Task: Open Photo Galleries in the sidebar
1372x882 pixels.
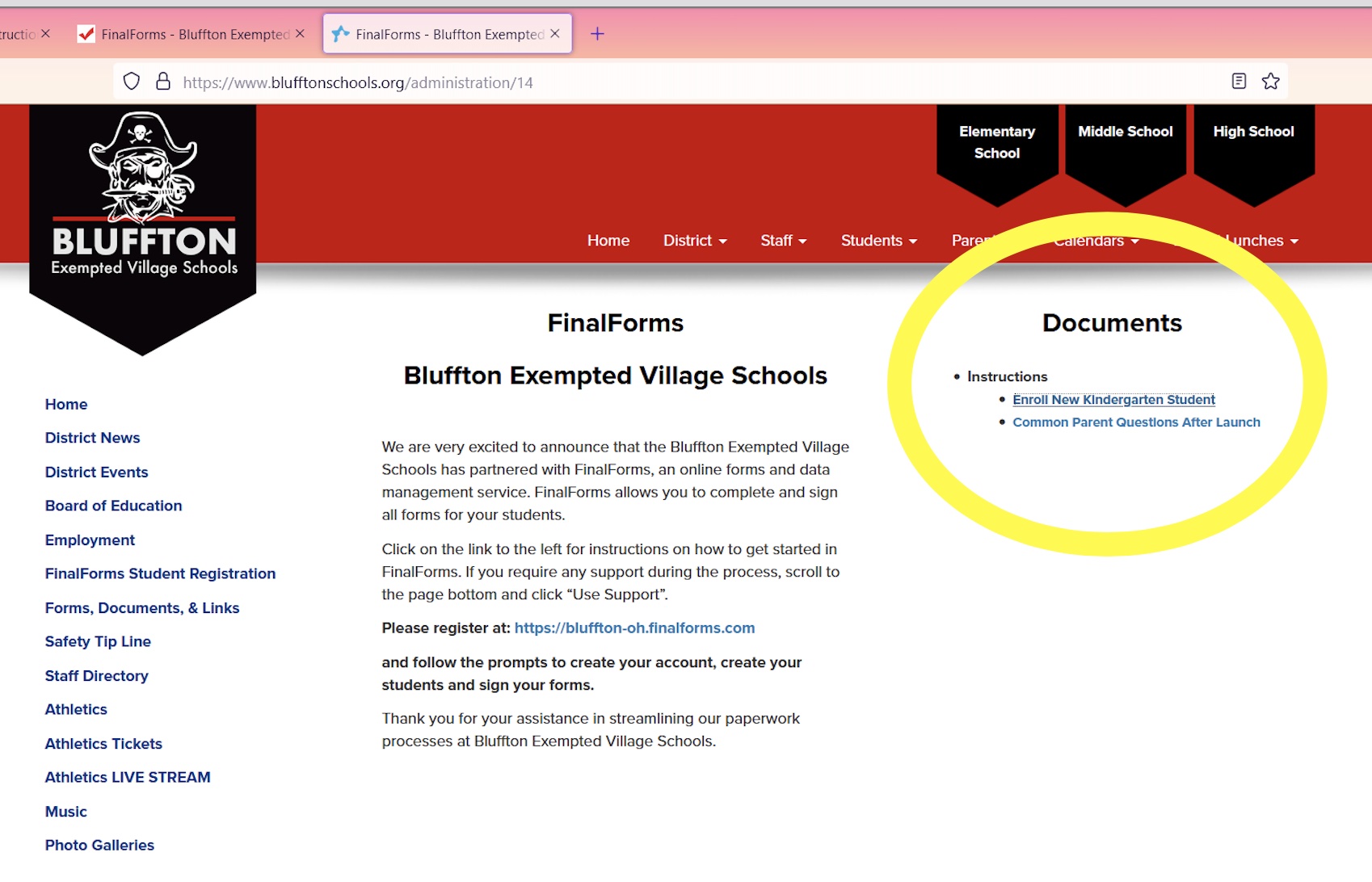Action: point(99,845)
